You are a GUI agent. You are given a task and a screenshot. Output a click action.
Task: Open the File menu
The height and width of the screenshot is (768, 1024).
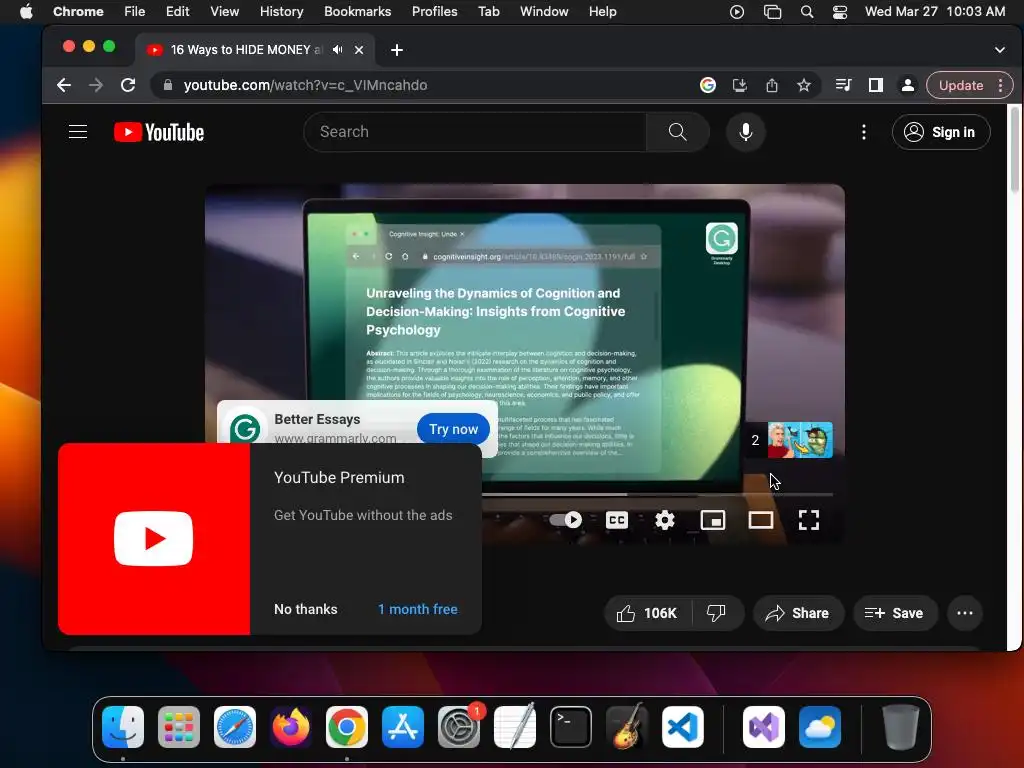click(x=135, y=11)
